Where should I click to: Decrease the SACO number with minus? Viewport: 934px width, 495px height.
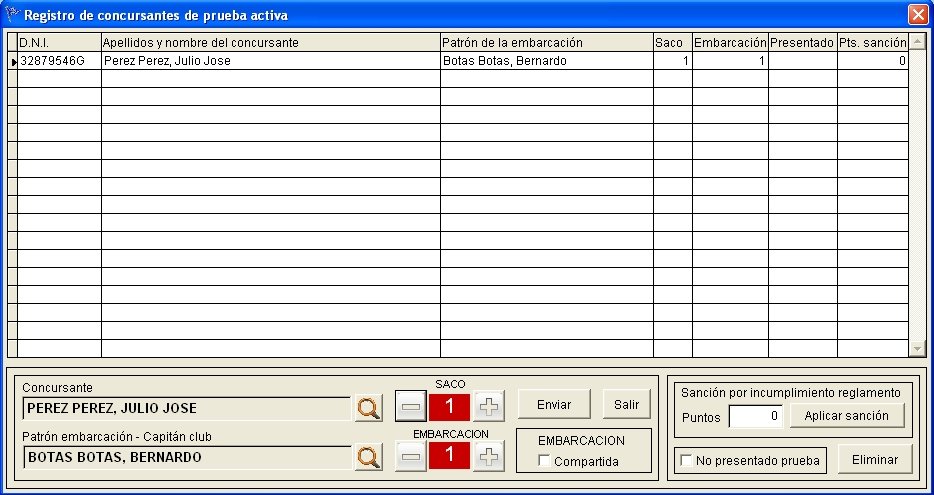[411, 406]
